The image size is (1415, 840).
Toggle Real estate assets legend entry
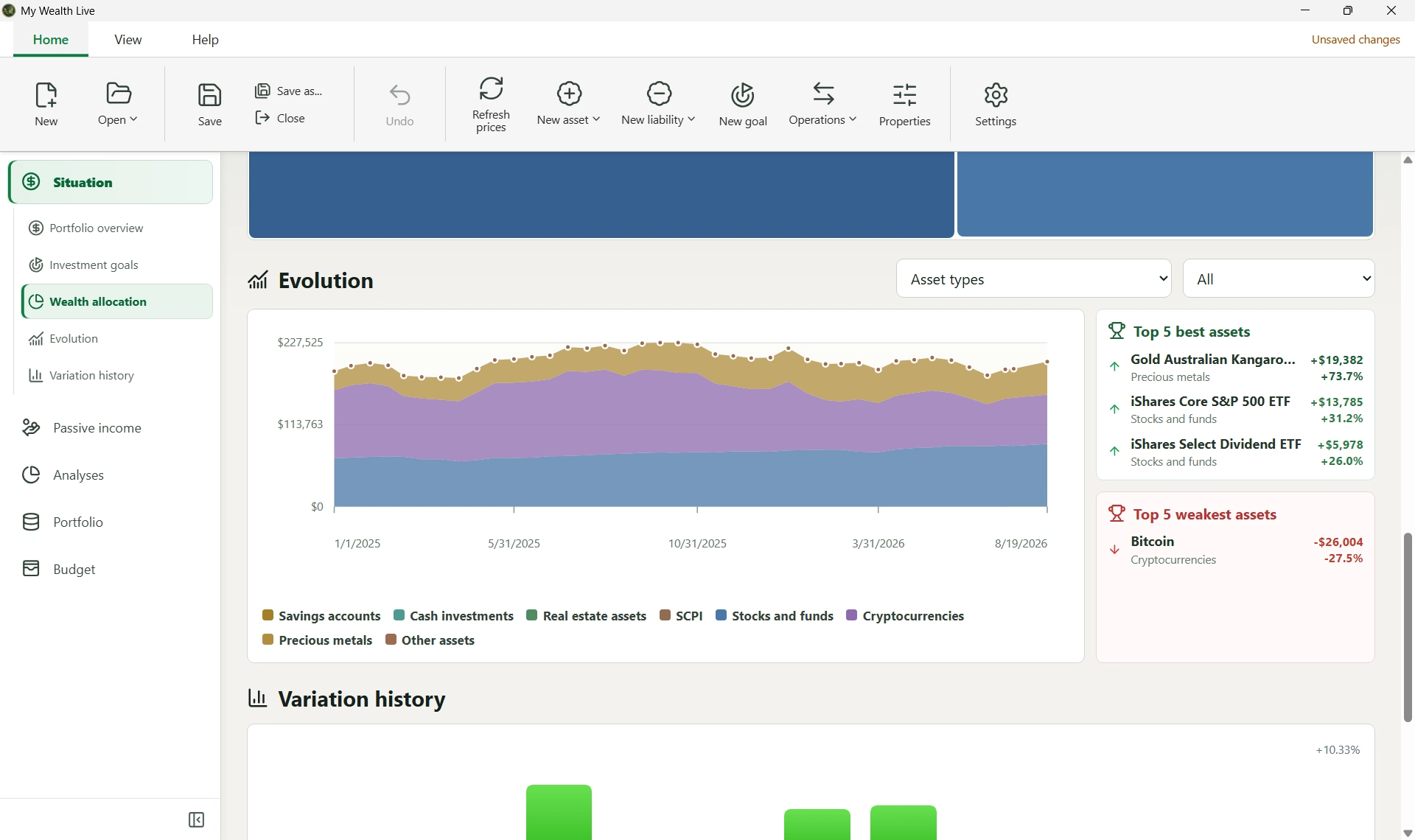[x=587, y=616]
